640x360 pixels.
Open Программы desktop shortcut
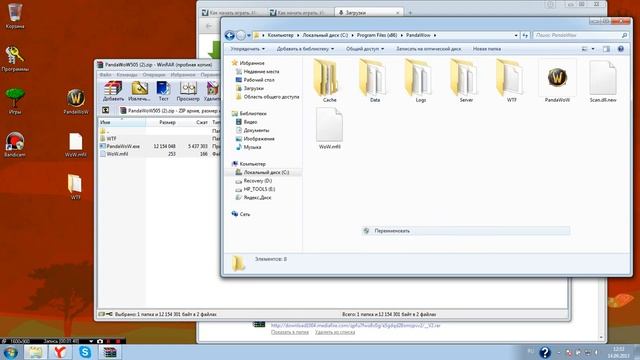pos(15,59)
